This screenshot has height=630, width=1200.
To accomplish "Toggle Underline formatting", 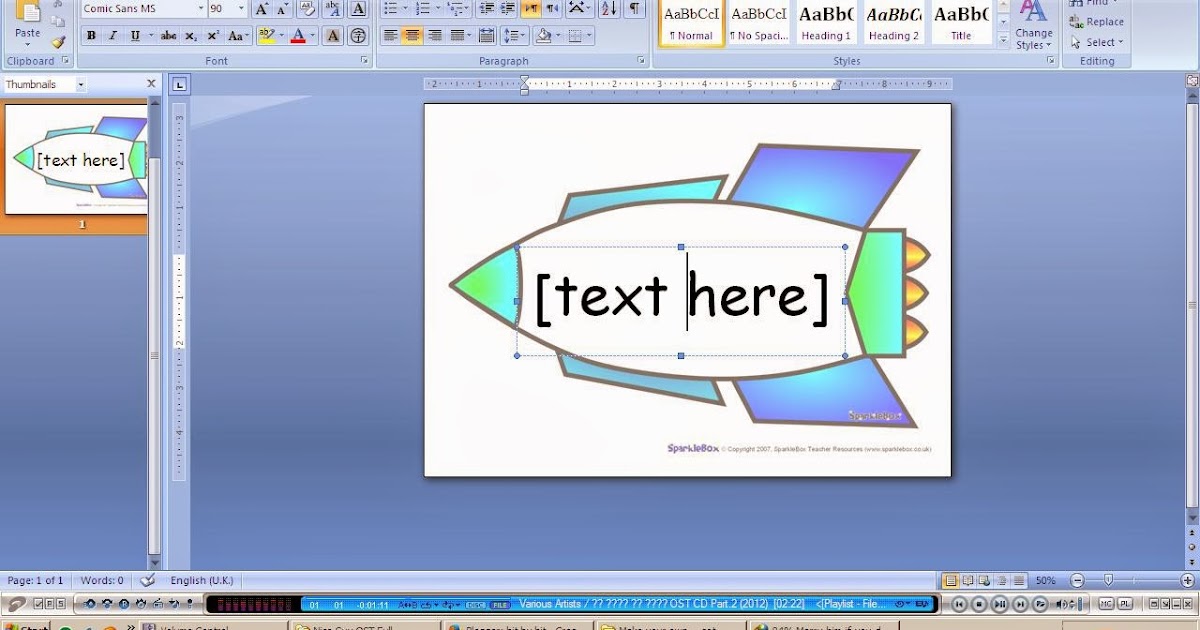I will coord(135,36).
